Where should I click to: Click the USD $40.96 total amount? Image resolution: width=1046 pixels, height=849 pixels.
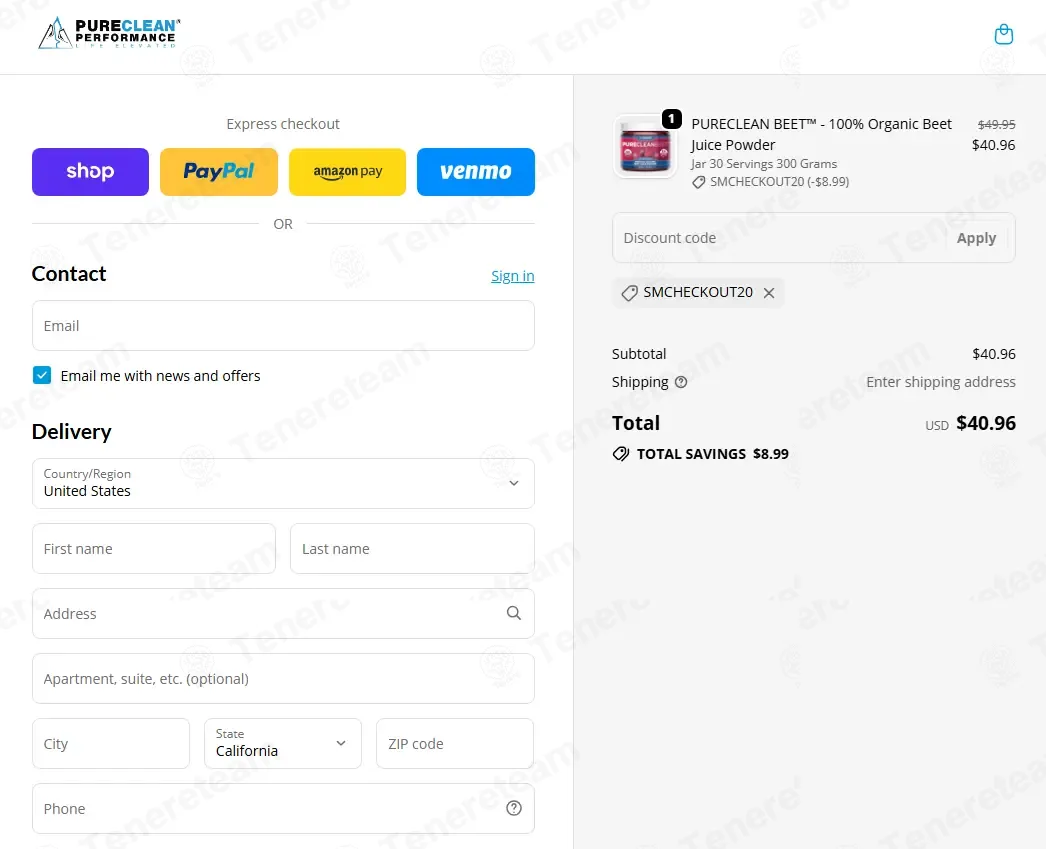[970, 423]
